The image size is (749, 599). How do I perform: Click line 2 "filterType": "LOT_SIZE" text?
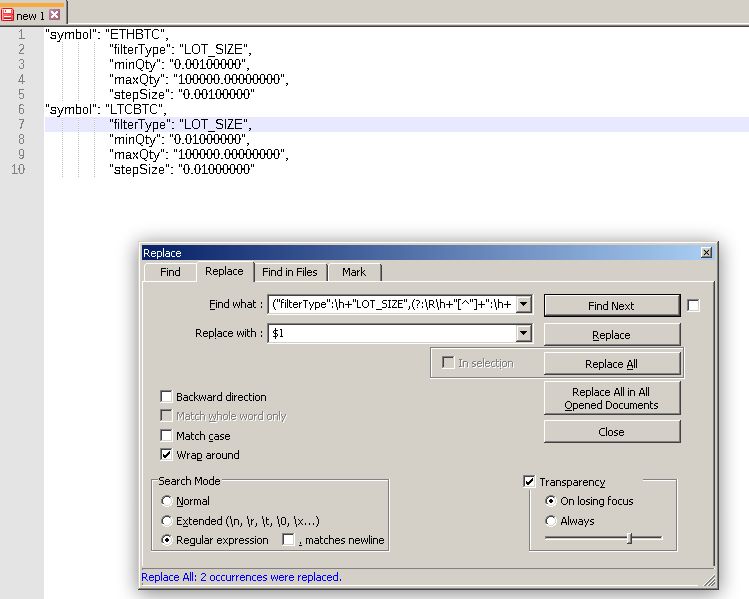click(180, 50)
